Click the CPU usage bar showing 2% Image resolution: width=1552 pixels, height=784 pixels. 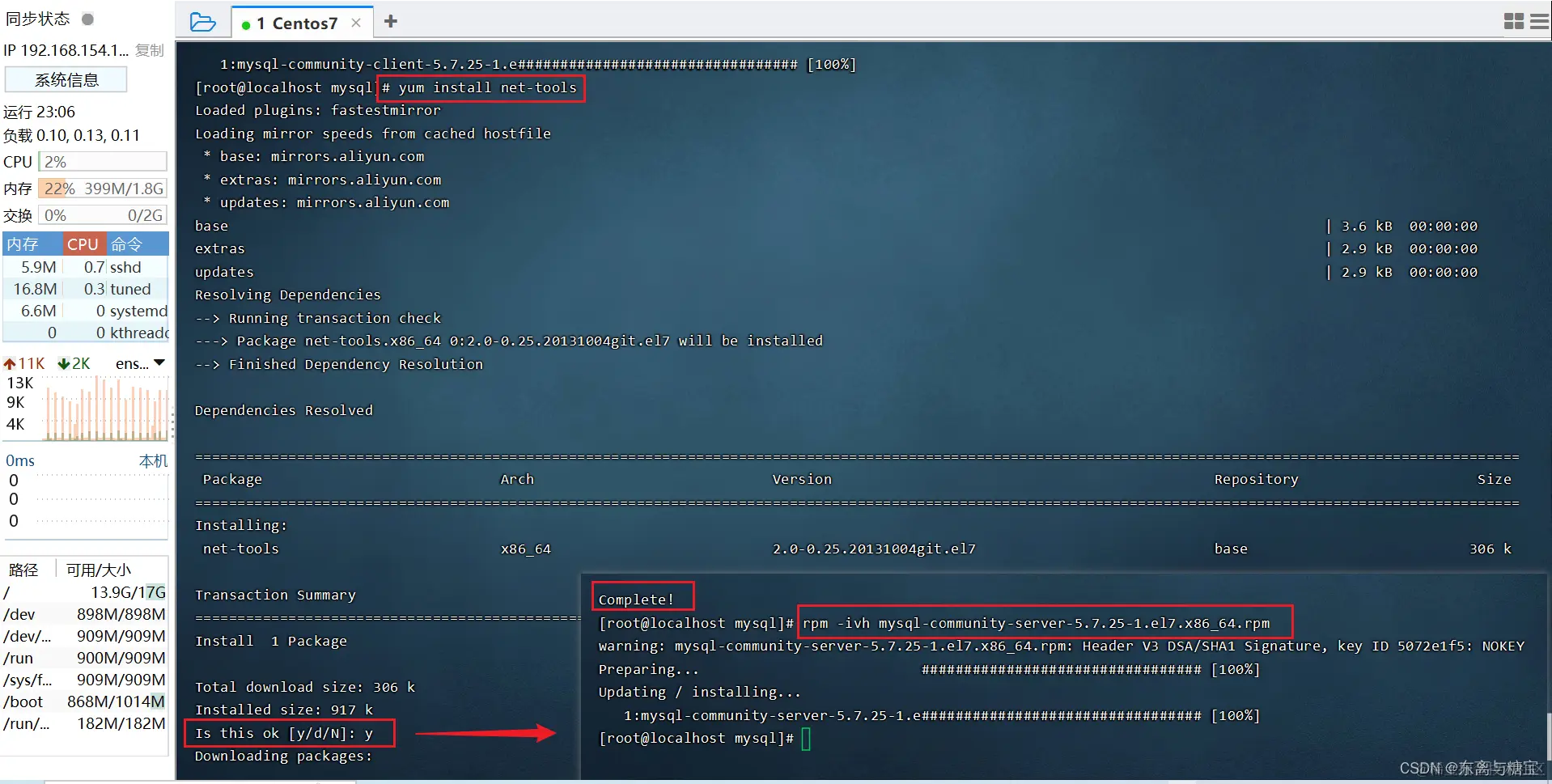pos(103,162)
